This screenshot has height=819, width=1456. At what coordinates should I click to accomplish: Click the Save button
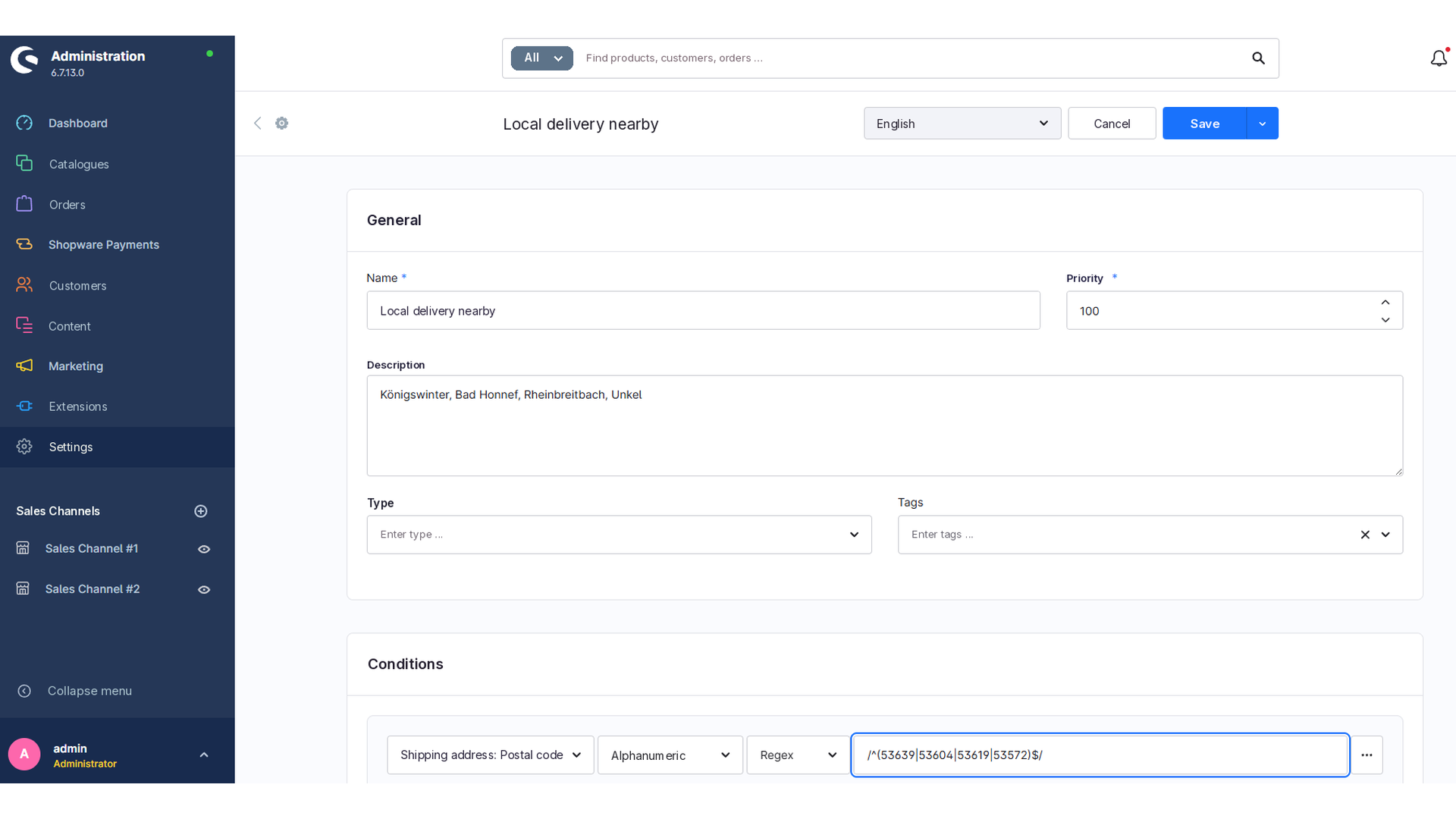pyautogui.click(x=1204, y=123)
